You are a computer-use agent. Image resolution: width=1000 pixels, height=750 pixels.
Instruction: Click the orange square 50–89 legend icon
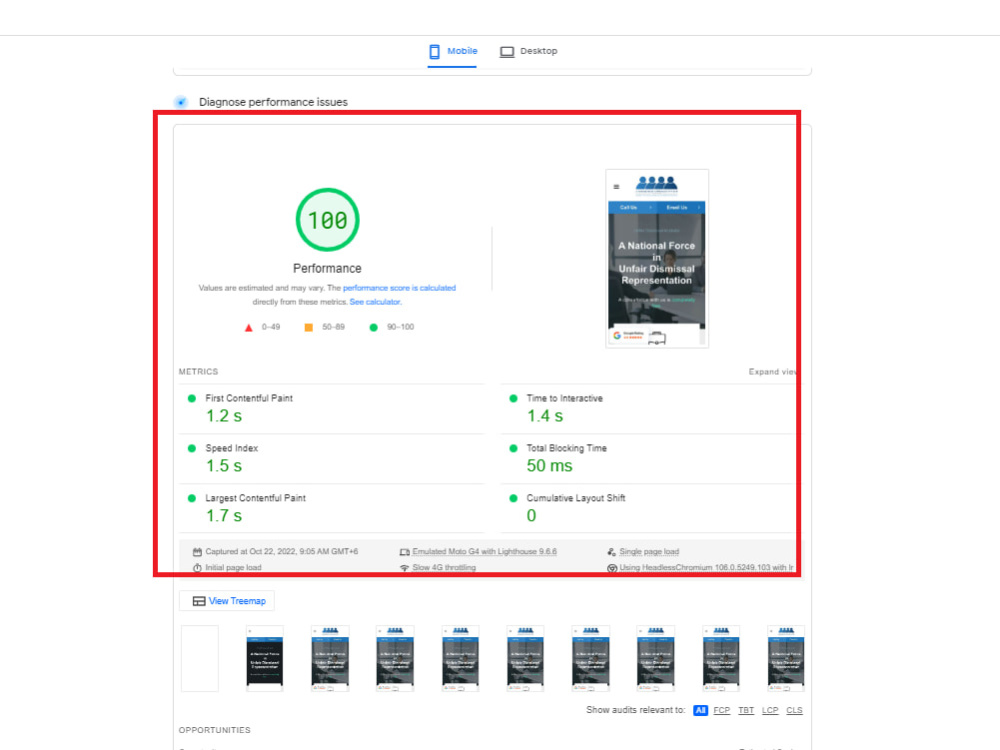309,328
